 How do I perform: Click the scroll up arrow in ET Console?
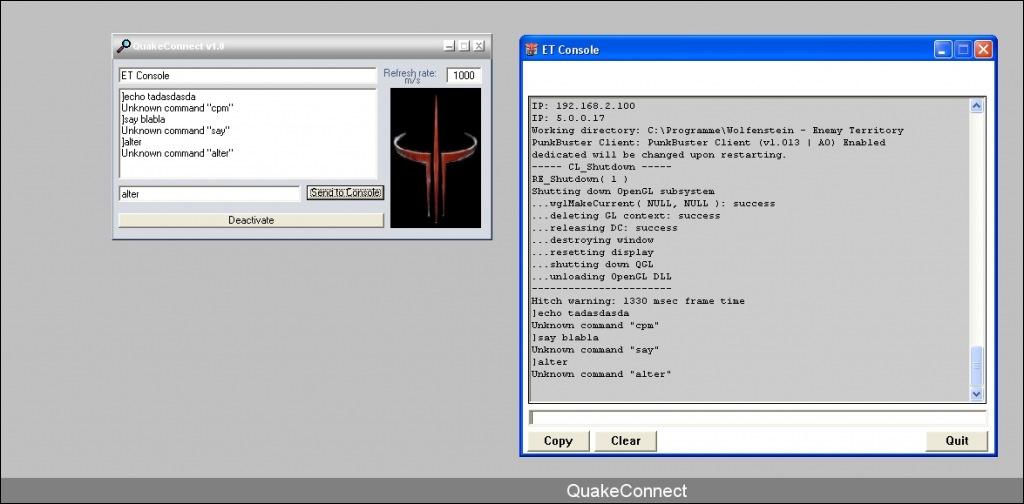pos(977,105)
